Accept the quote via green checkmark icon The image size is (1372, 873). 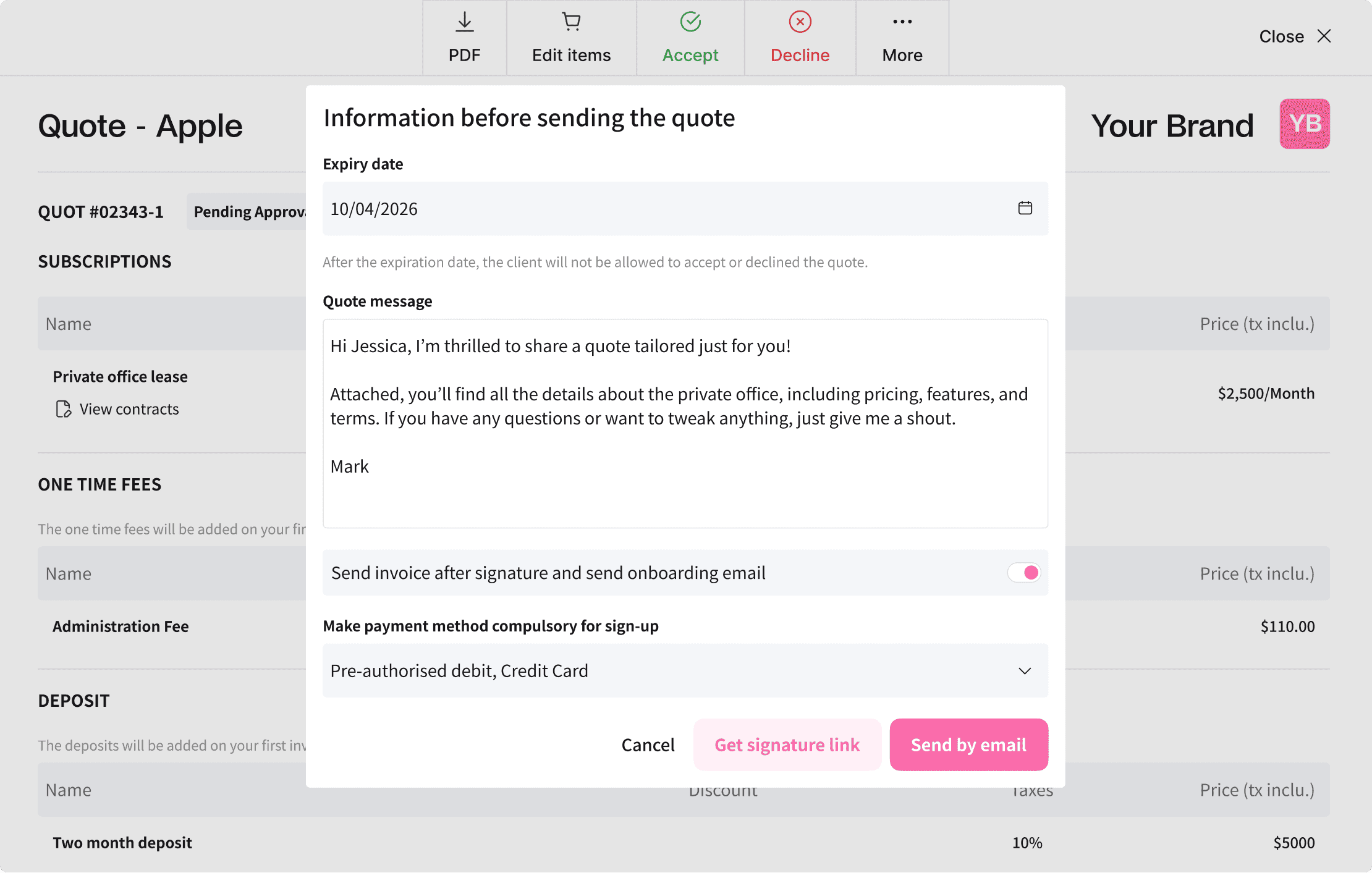click(690, 22)
